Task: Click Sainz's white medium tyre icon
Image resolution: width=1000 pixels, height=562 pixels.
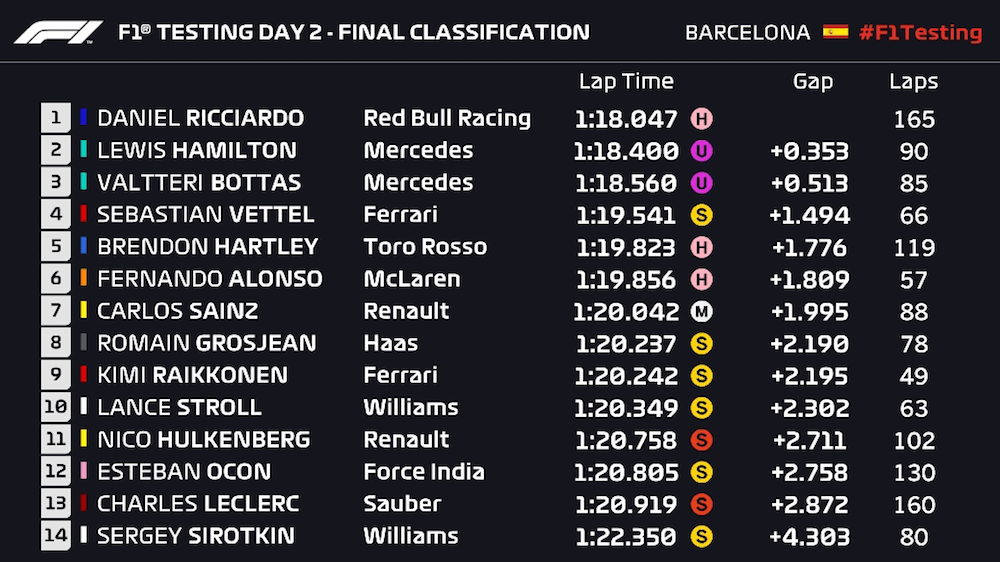Action: point(701,311)
